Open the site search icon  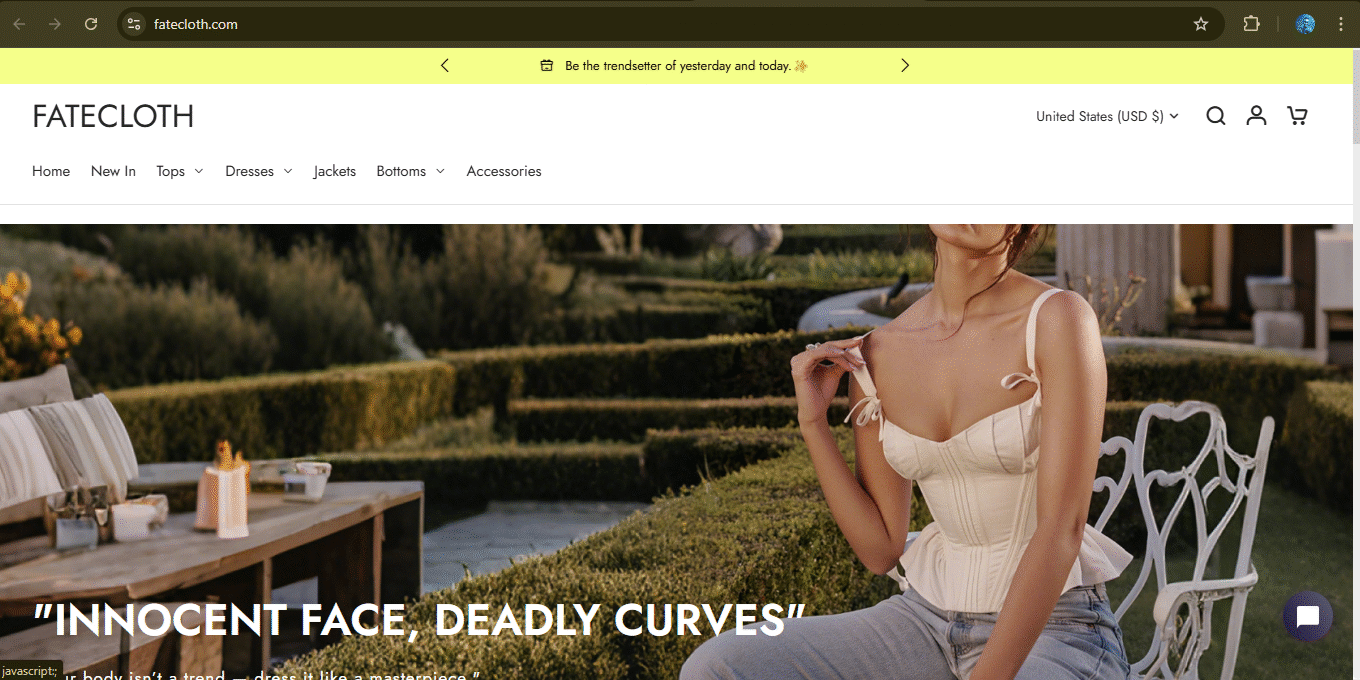click(1215, 116)
